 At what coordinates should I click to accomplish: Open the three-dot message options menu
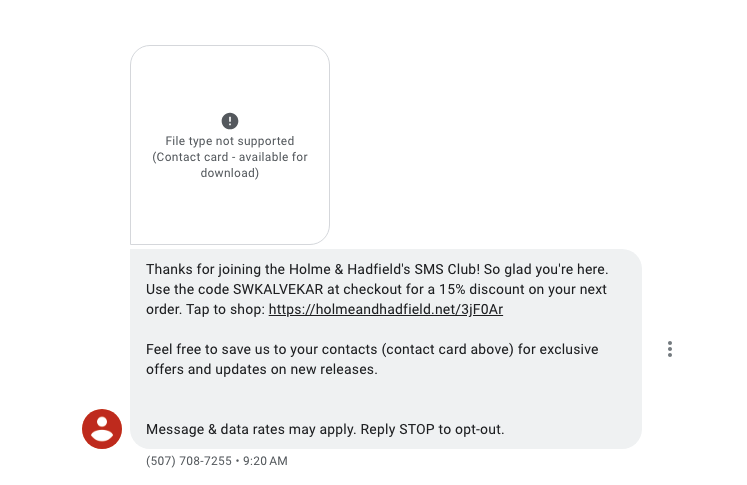click(669, 349)
